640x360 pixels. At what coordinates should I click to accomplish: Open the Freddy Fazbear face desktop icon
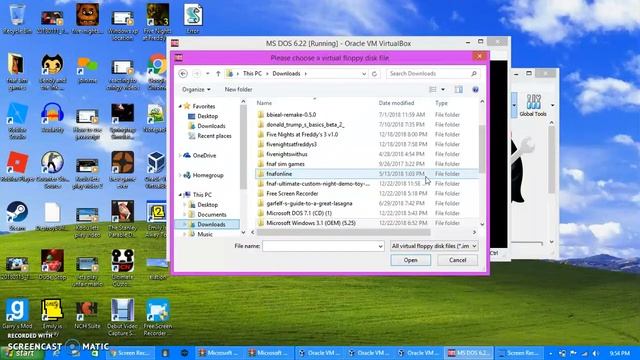87,19
